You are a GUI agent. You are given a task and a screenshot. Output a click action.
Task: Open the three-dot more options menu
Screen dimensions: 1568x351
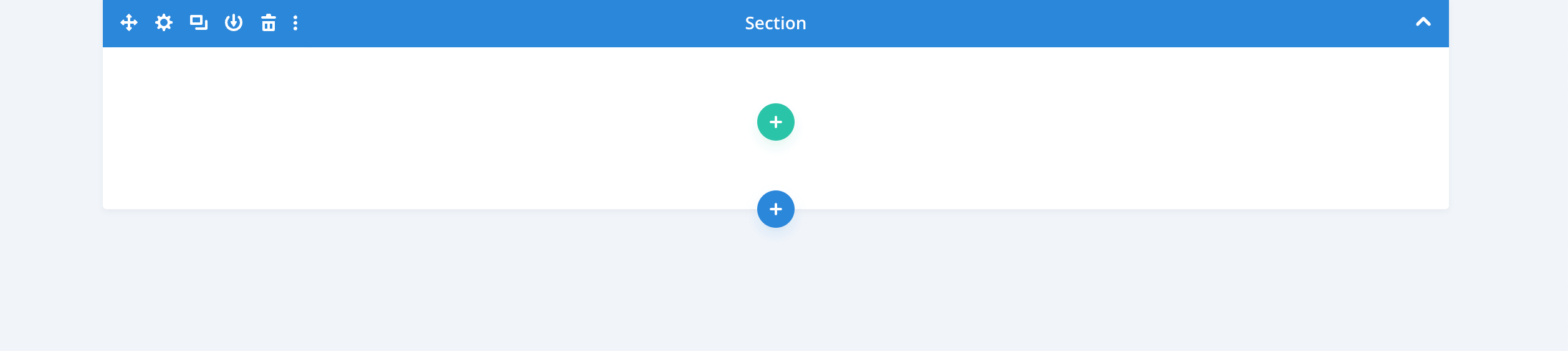pyautogui.click(x=295, y=23)
